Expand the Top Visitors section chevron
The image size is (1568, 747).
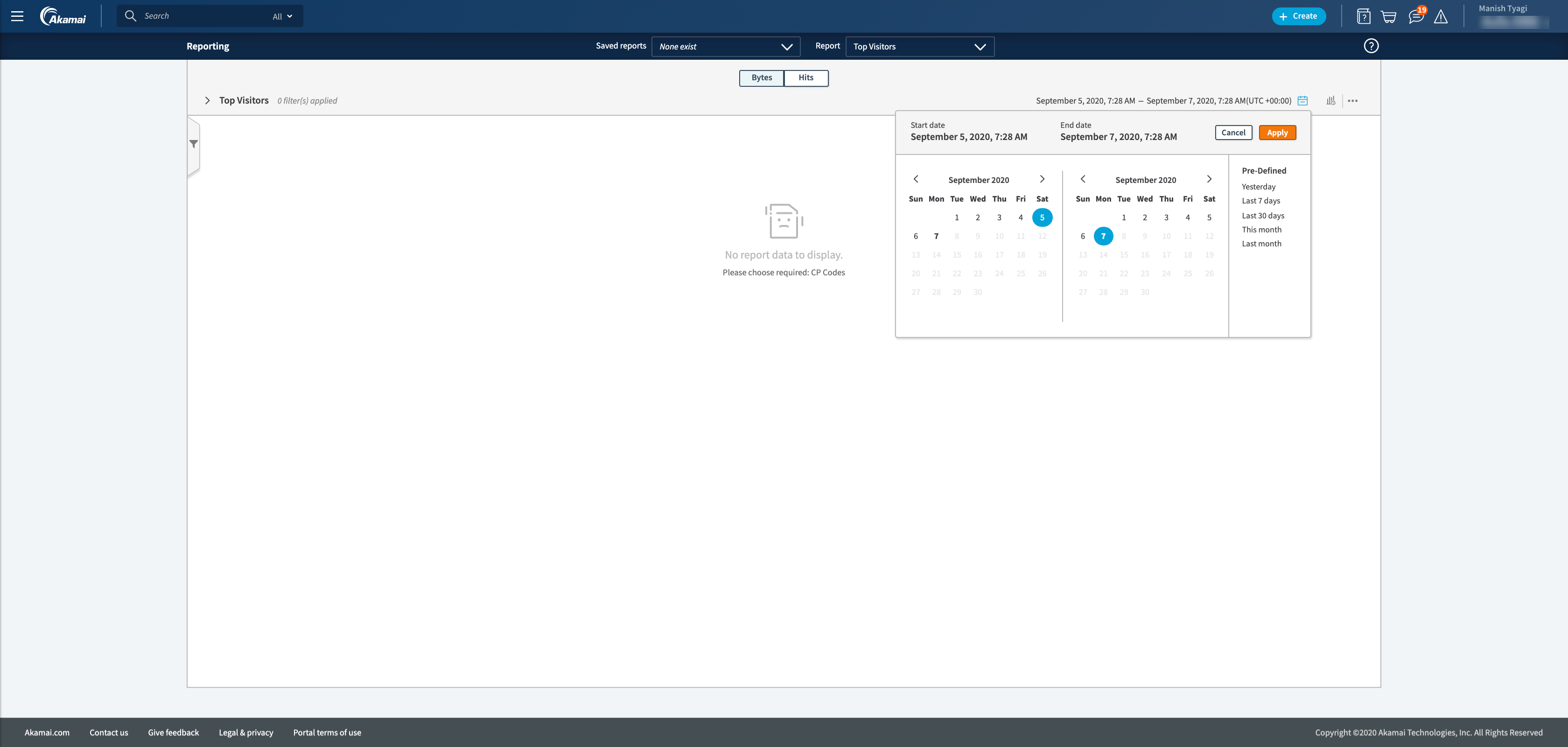pyautogui.click(x=207, y=100)
